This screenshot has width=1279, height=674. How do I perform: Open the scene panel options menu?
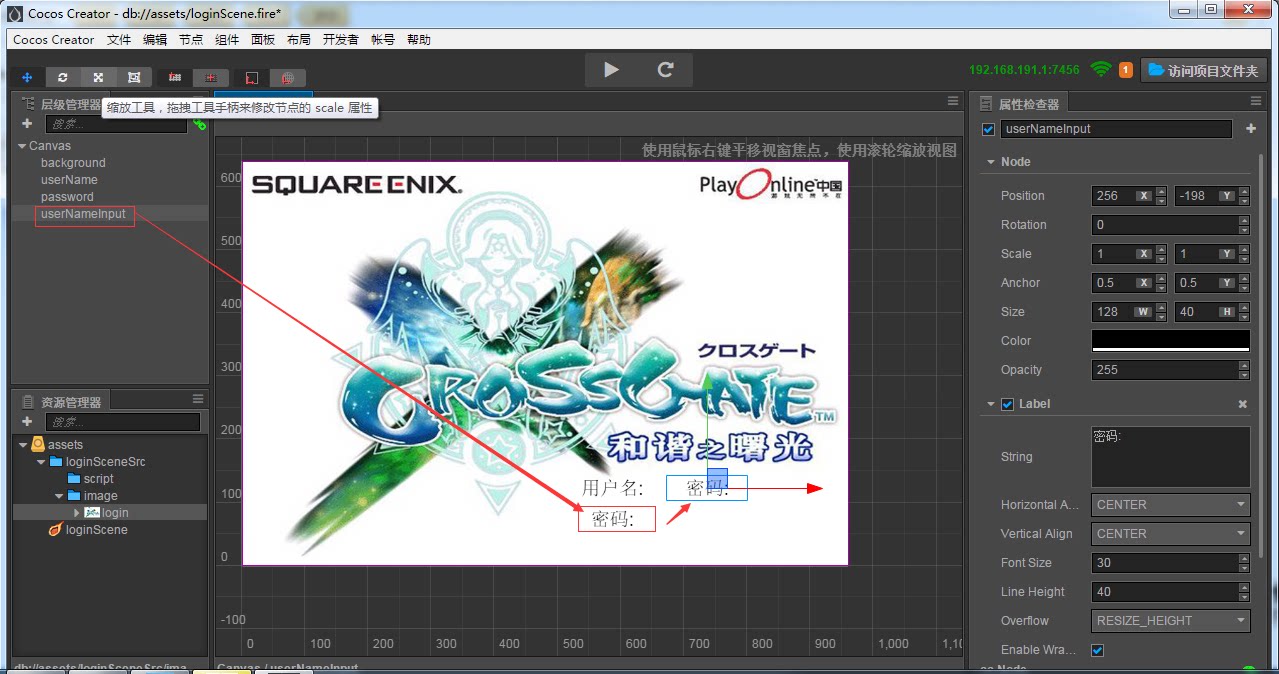pos(953,101)
